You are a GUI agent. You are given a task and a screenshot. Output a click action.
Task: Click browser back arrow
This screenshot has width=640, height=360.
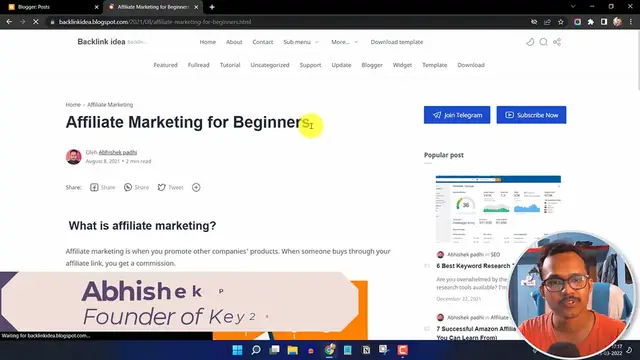[x=9, y=22]
